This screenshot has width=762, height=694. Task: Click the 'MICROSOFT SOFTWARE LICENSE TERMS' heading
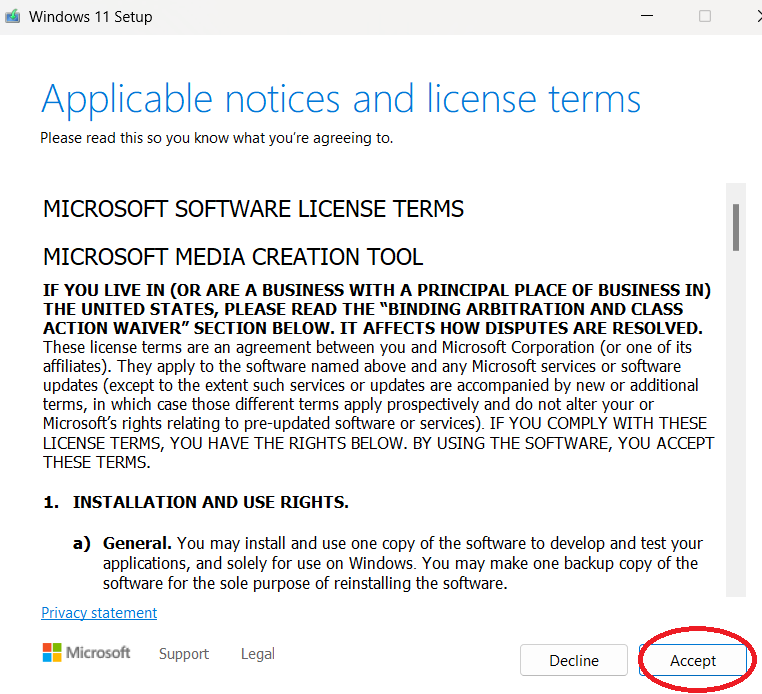coord(253,209)
